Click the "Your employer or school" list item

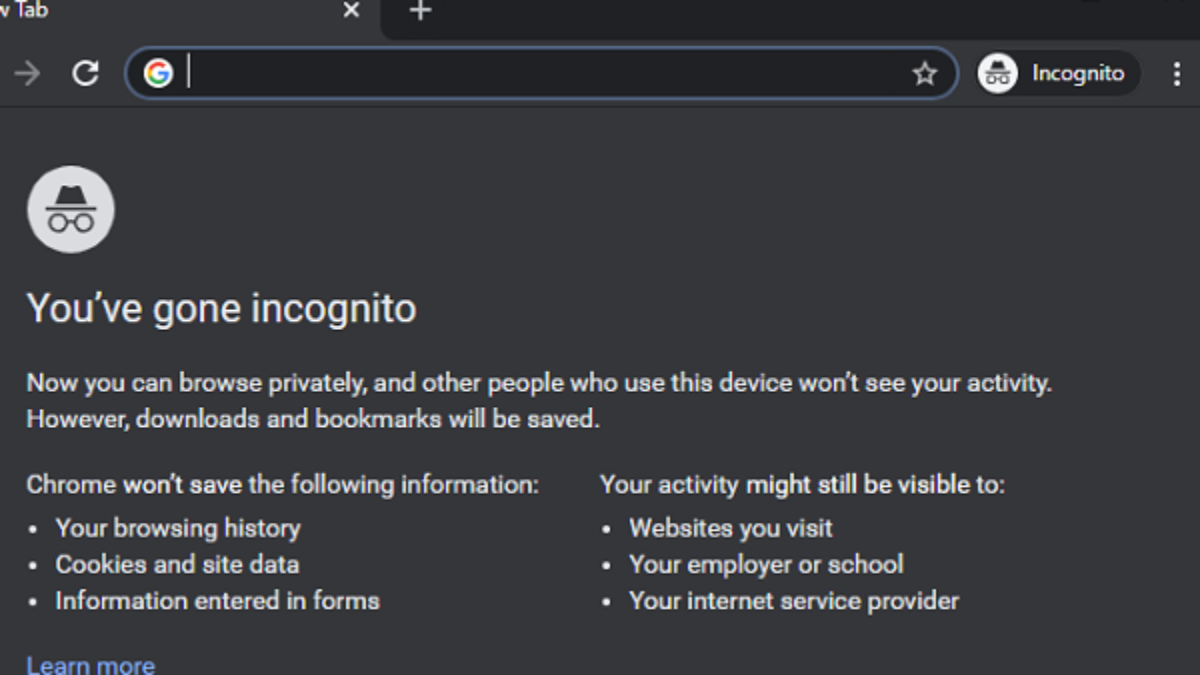766,564
